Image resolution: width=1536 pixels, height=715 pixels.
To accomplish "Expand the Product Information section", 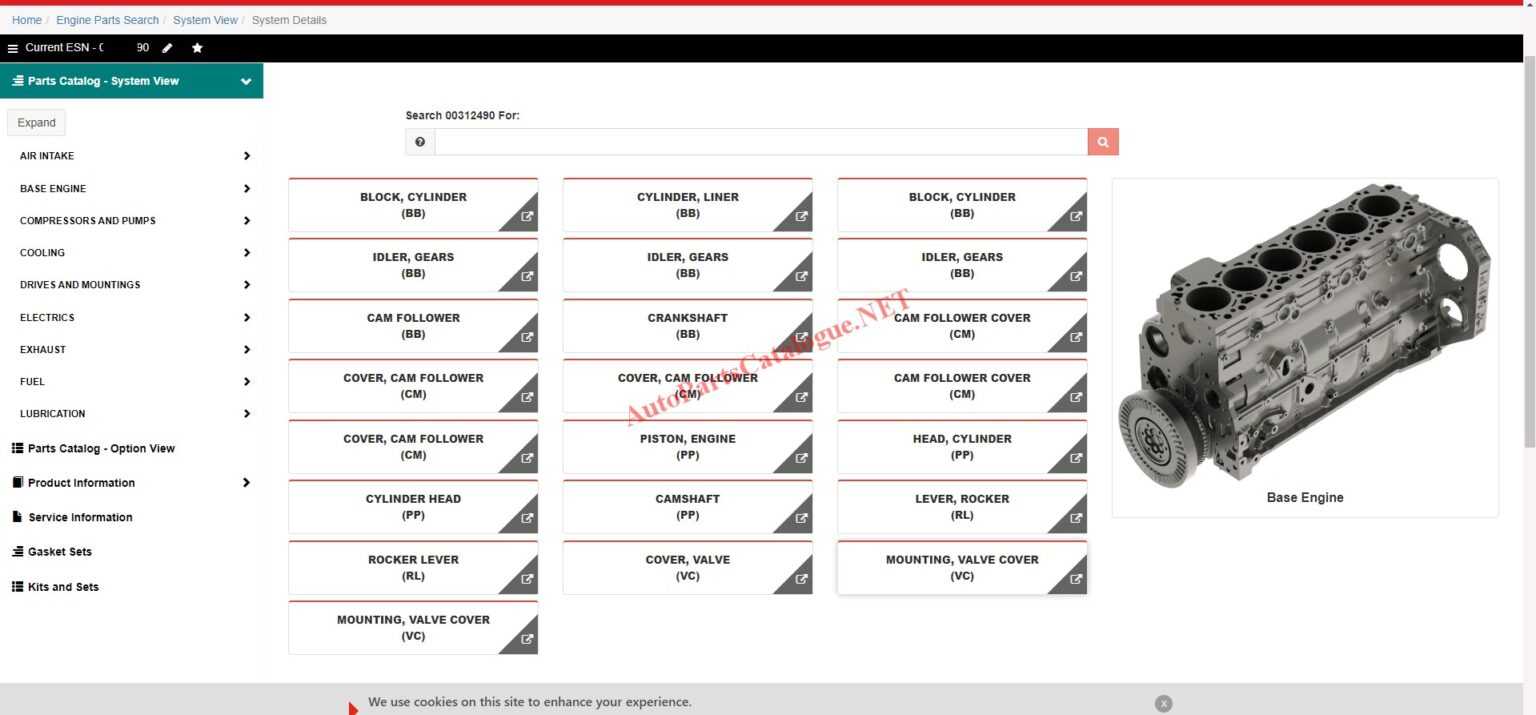I will point(246,482).
